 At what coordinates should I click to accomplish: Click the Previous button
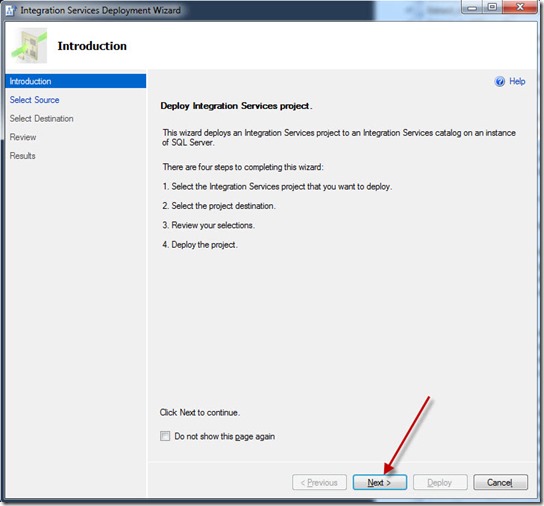click(x=319, y=482)
